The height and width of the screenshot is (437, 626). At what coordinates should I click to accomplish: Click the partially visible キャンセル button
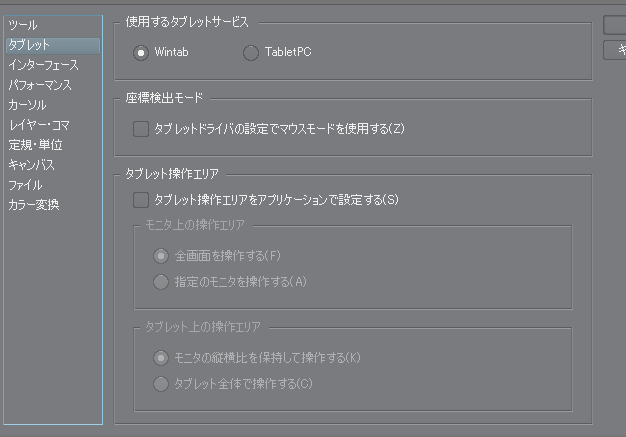coord(616,51)
